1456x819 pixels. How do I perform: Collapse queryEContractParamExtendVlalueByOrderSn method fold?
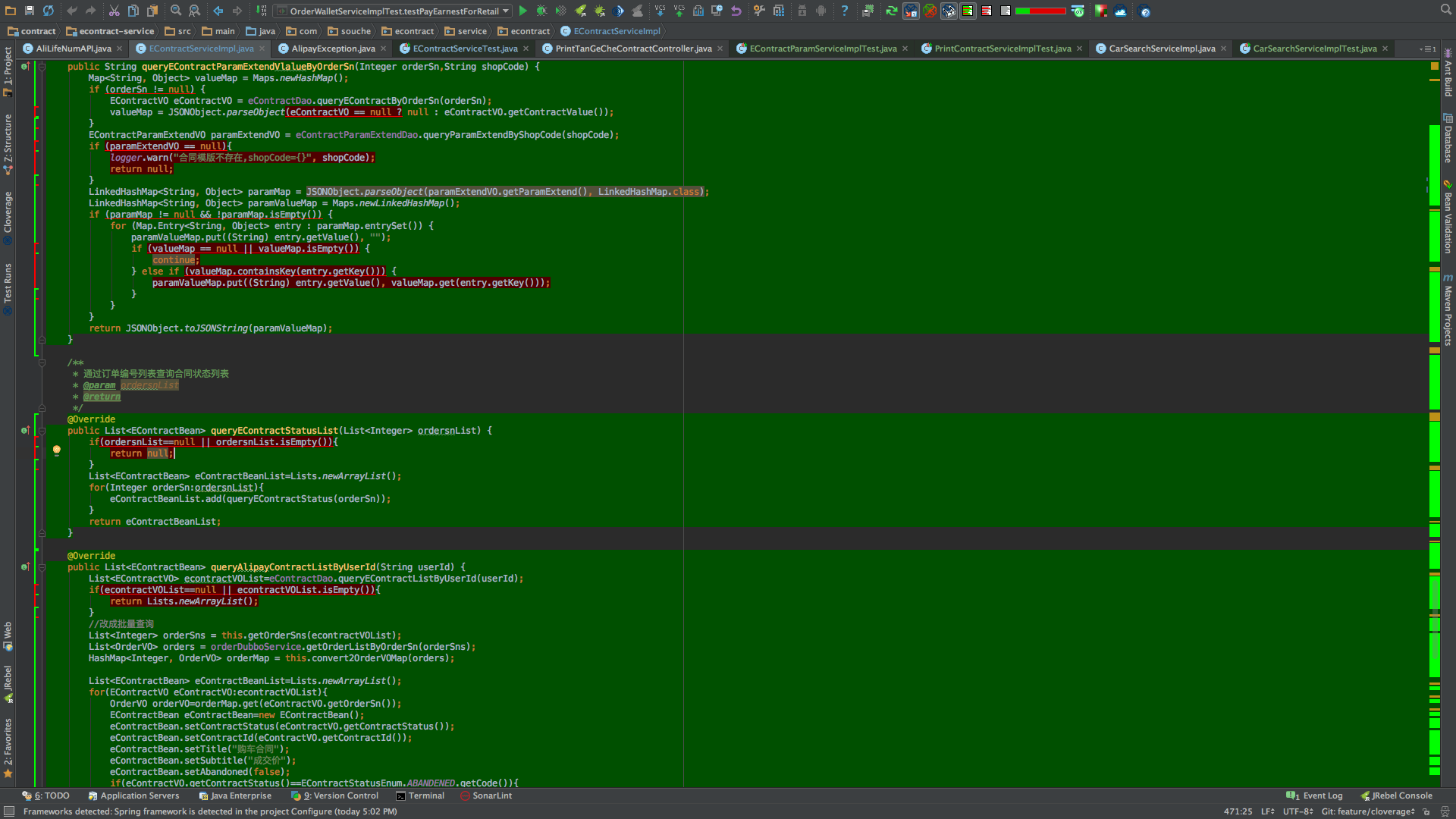coord(42,67)
